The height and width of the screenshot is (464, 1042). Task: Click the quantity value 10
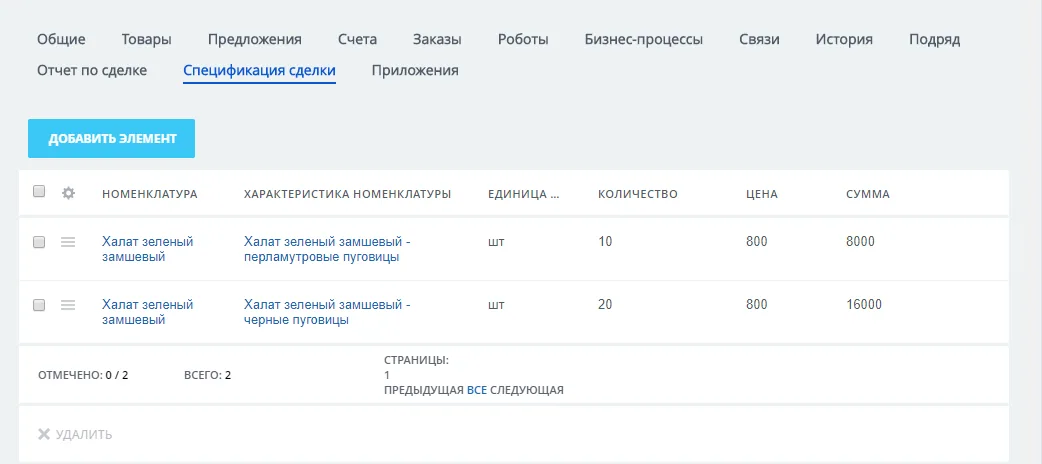605,241
